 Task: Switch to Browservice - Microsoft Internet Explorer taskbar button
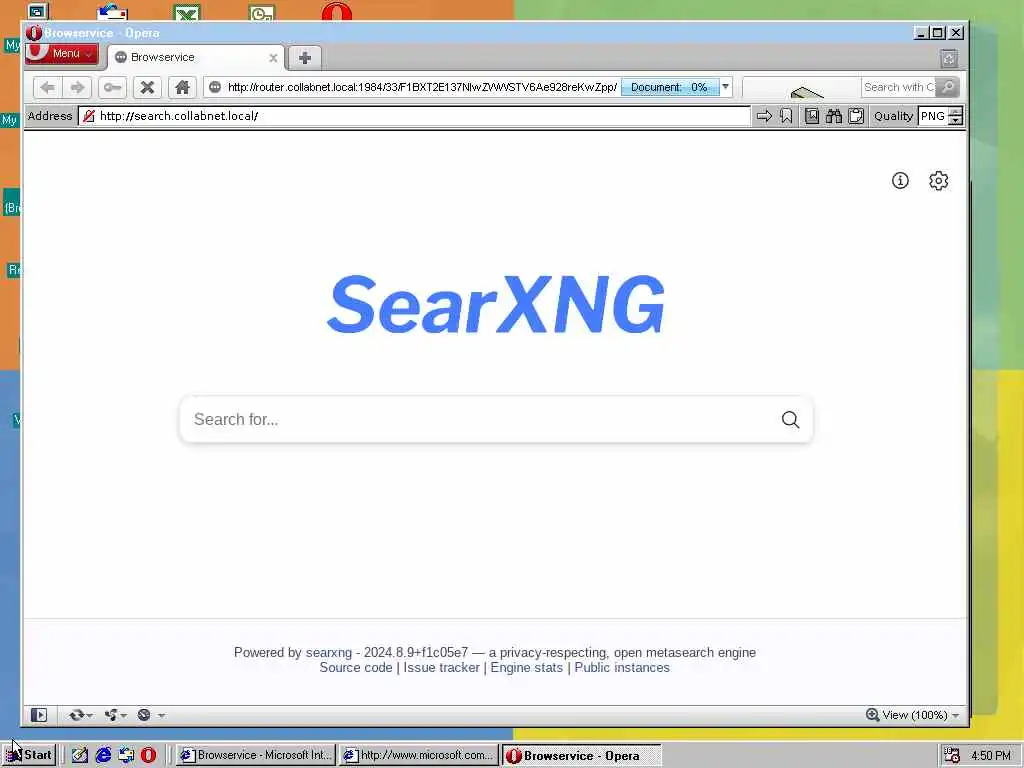[x=256, y=755]
